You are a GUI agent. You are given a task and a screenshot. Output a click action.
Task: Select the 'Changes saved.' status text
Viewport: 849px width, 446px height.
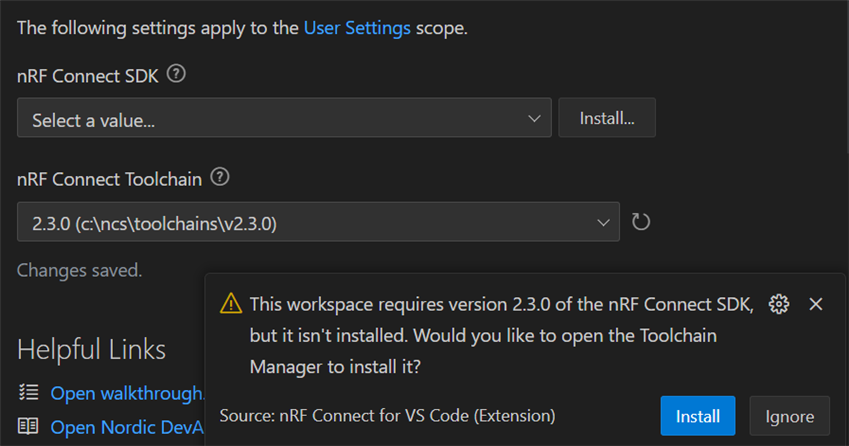pos(80,270)
